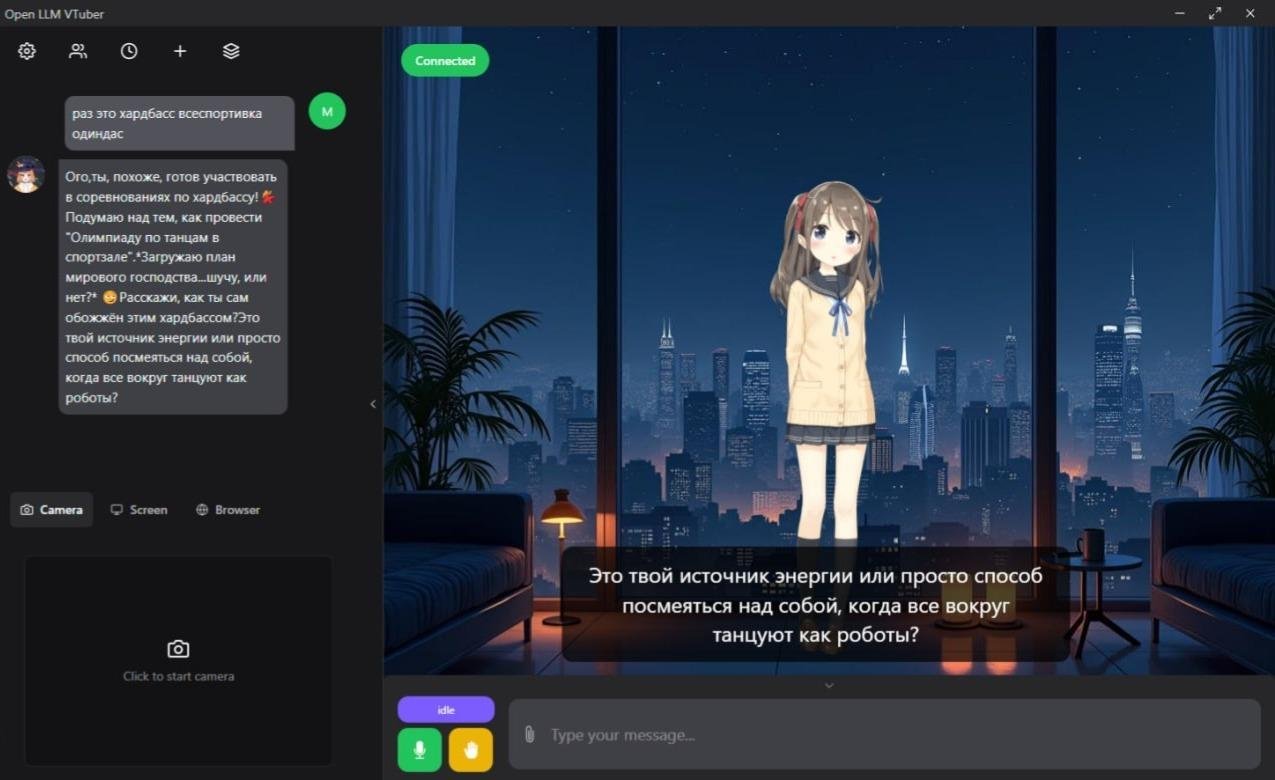Click the Type your message input field
Screen dimensions: 1275x780
(x=890, y=735)
